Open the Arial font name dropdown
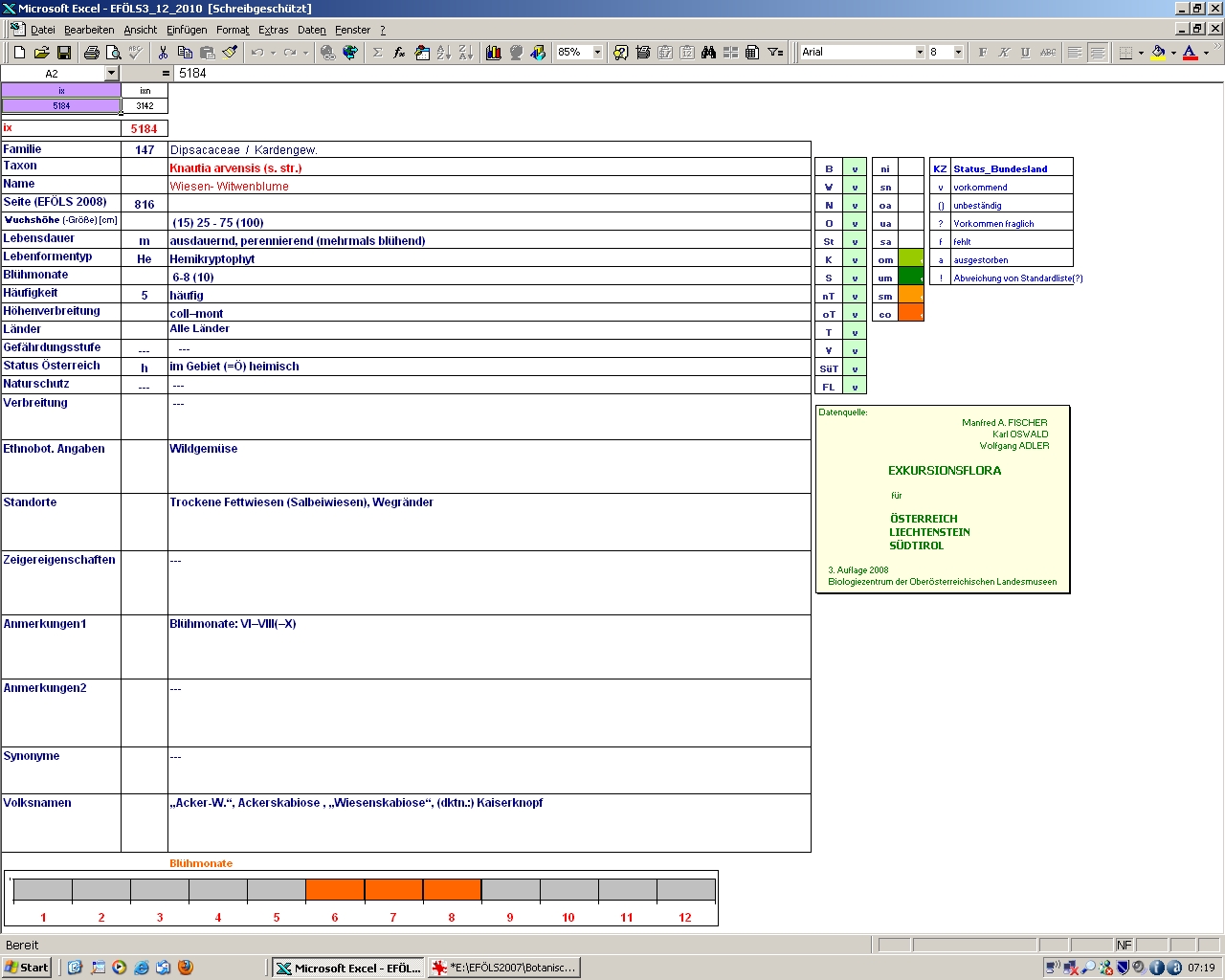Screen dimensions: 1225x980 920,53
